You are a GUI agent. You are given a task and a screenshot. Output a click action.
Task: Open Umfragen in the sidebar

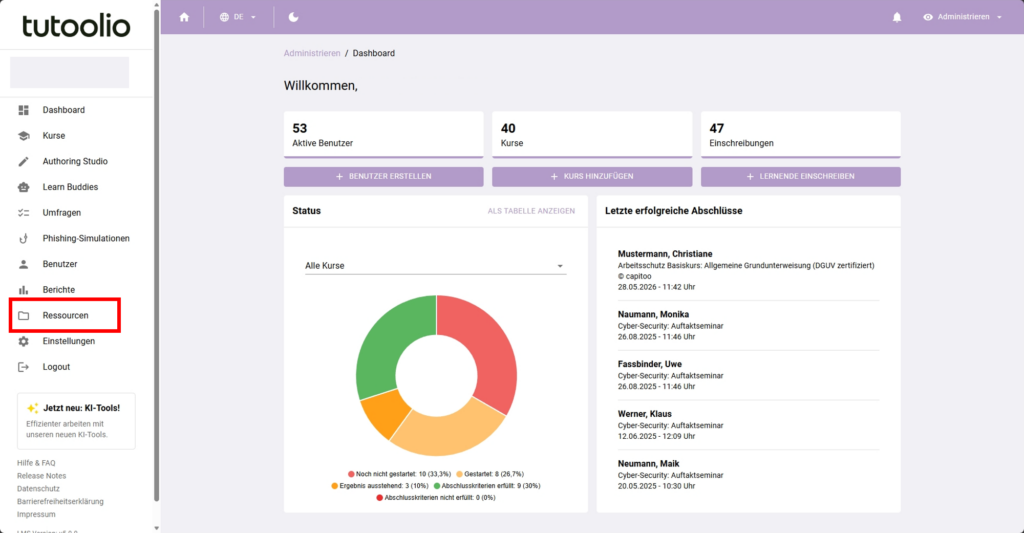tap(61, 213)
